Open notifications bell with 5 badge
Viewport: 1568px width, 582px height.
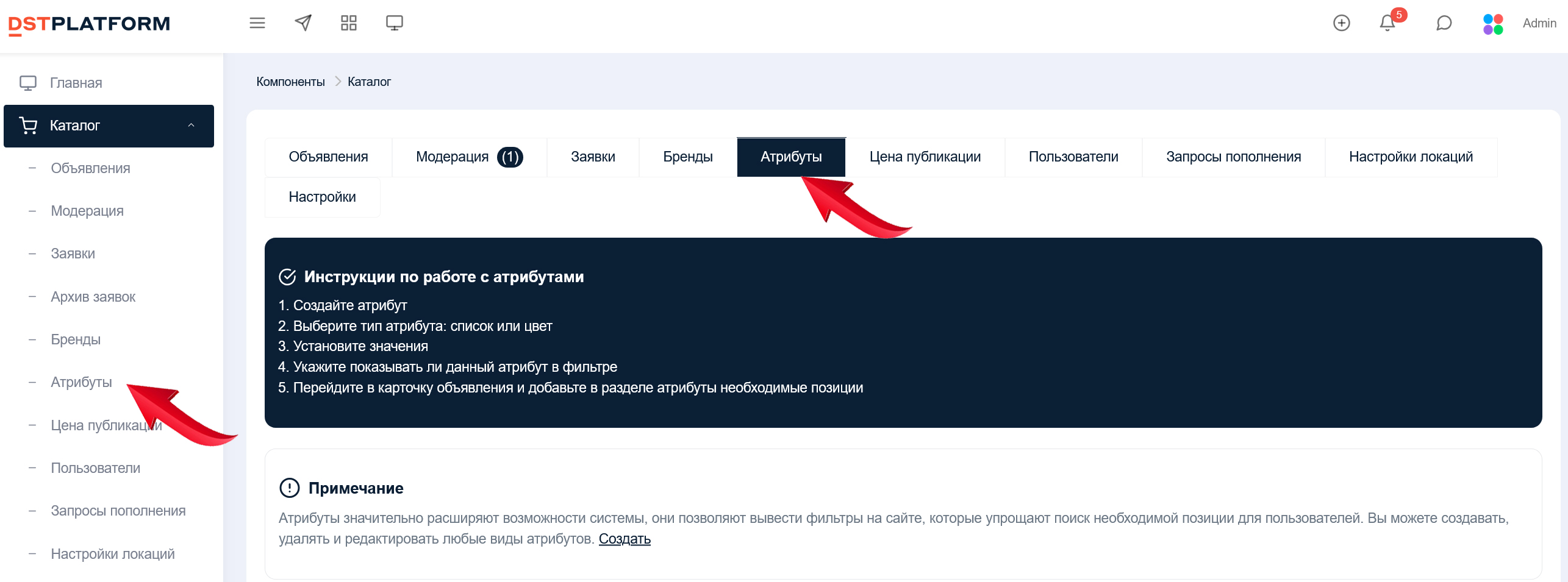tap(1387, 23)
